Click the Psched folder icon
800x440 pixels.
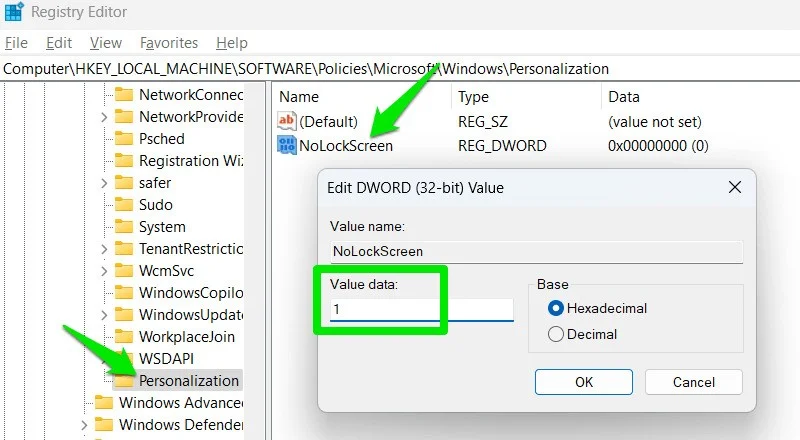(124, 139)
